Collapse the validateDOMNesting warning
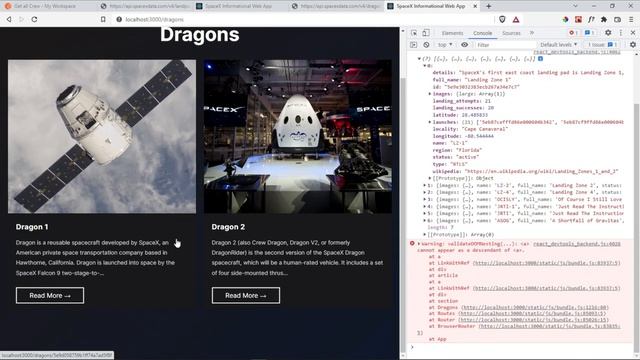Image resolution: width=640 pixels, height=360 pixels. (x=419, y=244)
